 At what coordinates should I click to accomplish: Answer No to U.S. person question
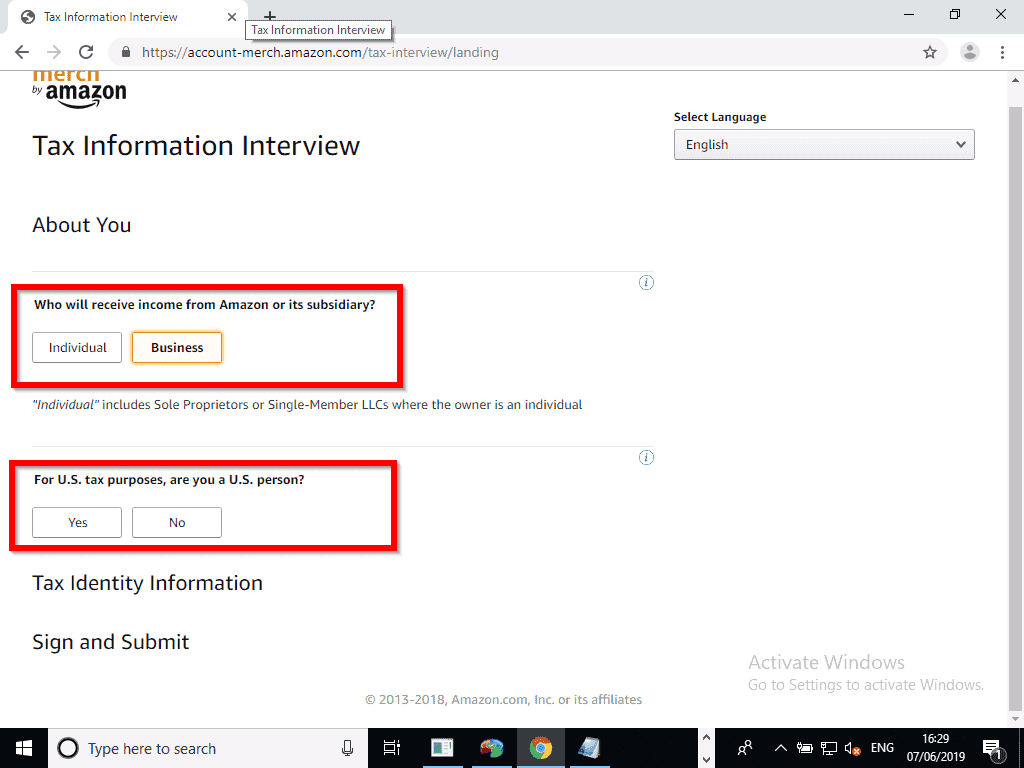click(177, 522)
